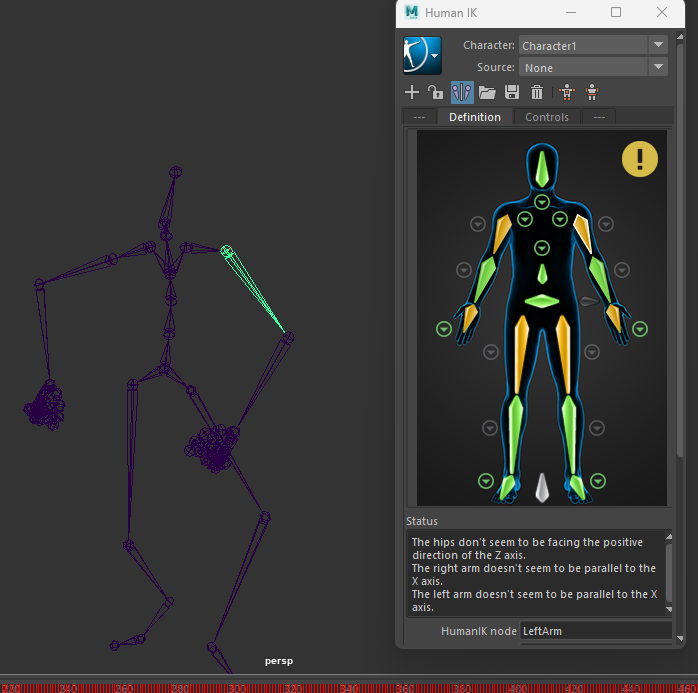Click the Character1 name field
698x693 pixels.
pos(583,45)
